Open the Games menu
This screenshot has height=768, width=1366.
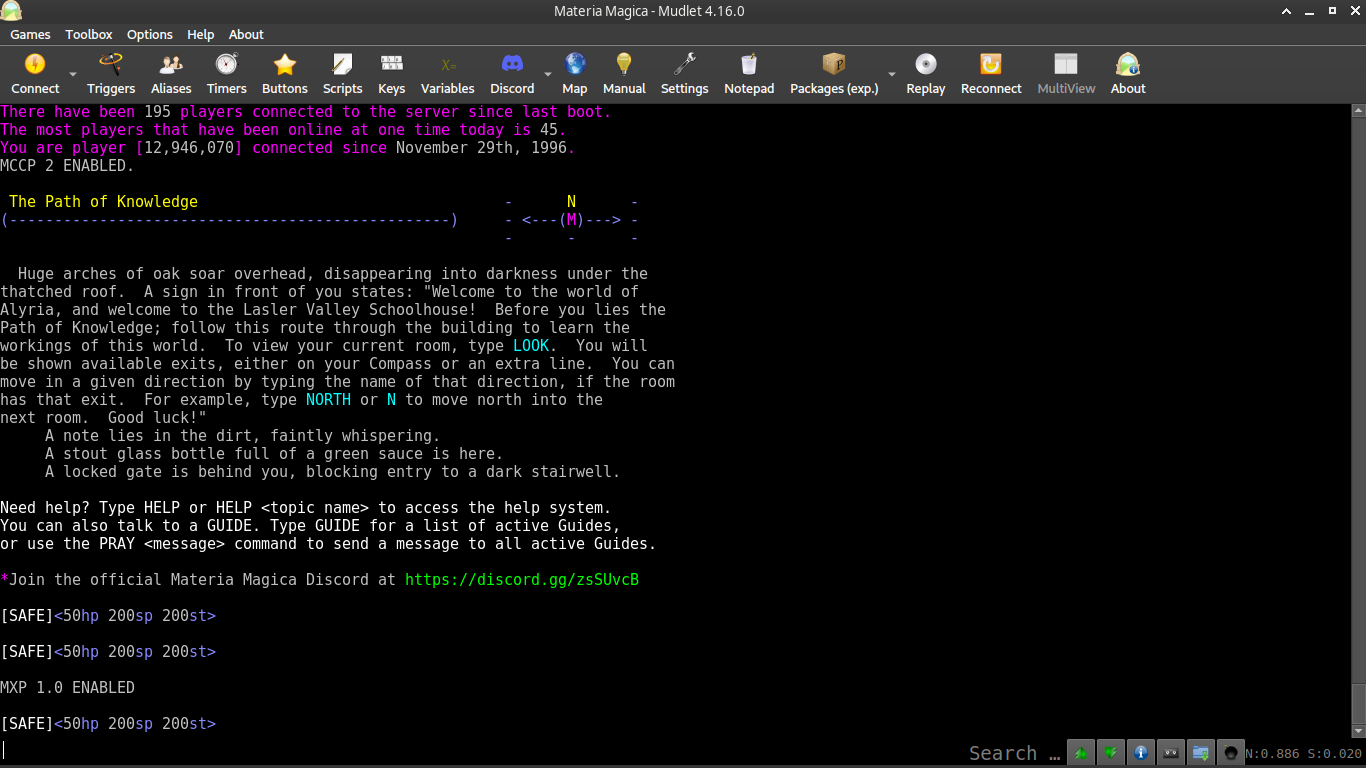point(30,34)
